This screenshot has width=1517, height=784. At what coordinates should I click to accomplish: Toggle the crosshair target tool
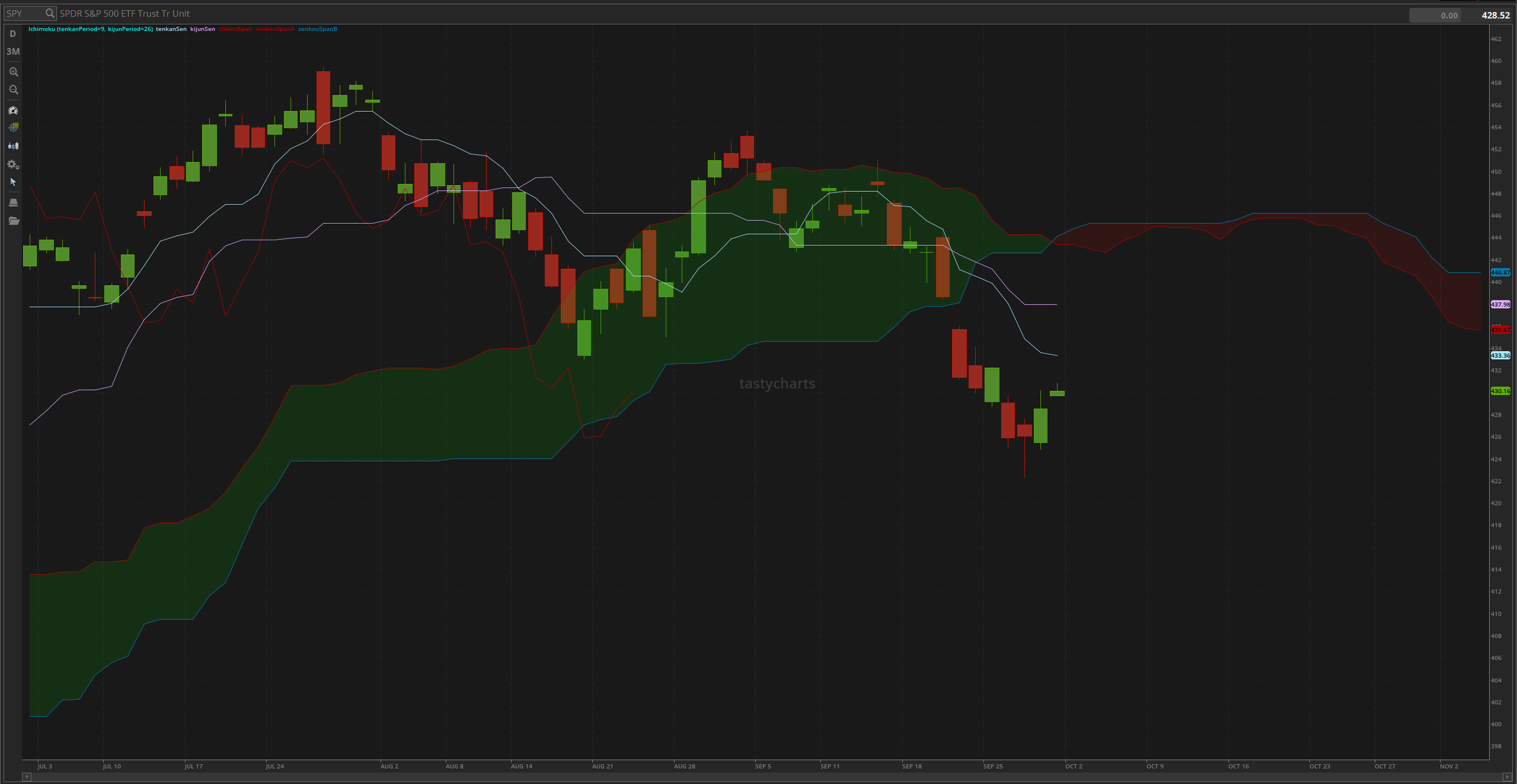point(13,127)
